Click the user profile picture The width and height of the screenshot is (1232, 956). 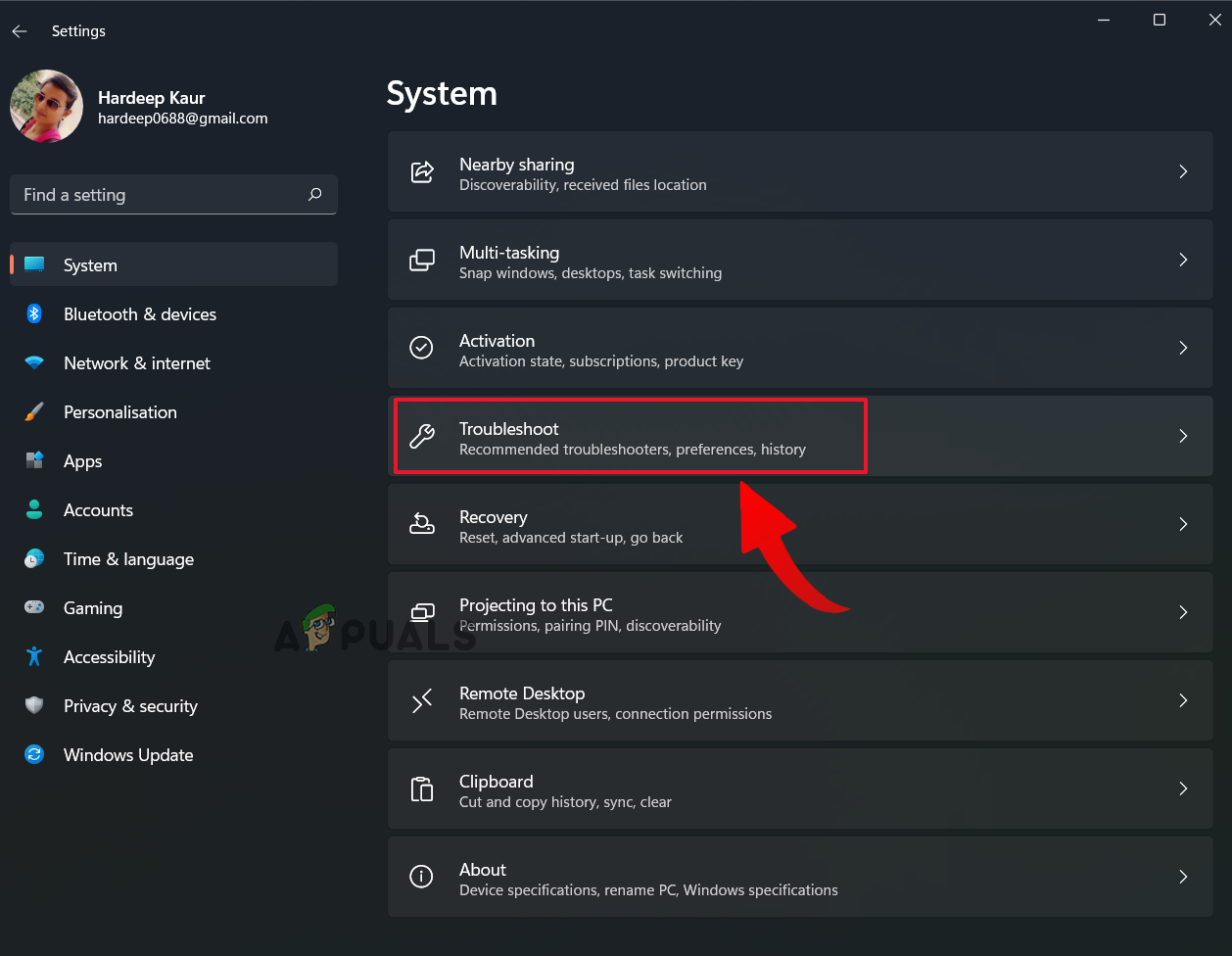pos(46,107)
